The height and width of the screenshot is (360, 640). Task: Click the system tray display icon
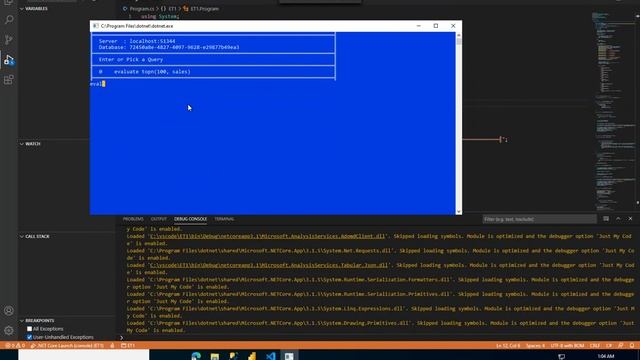[x=562, y=356]
